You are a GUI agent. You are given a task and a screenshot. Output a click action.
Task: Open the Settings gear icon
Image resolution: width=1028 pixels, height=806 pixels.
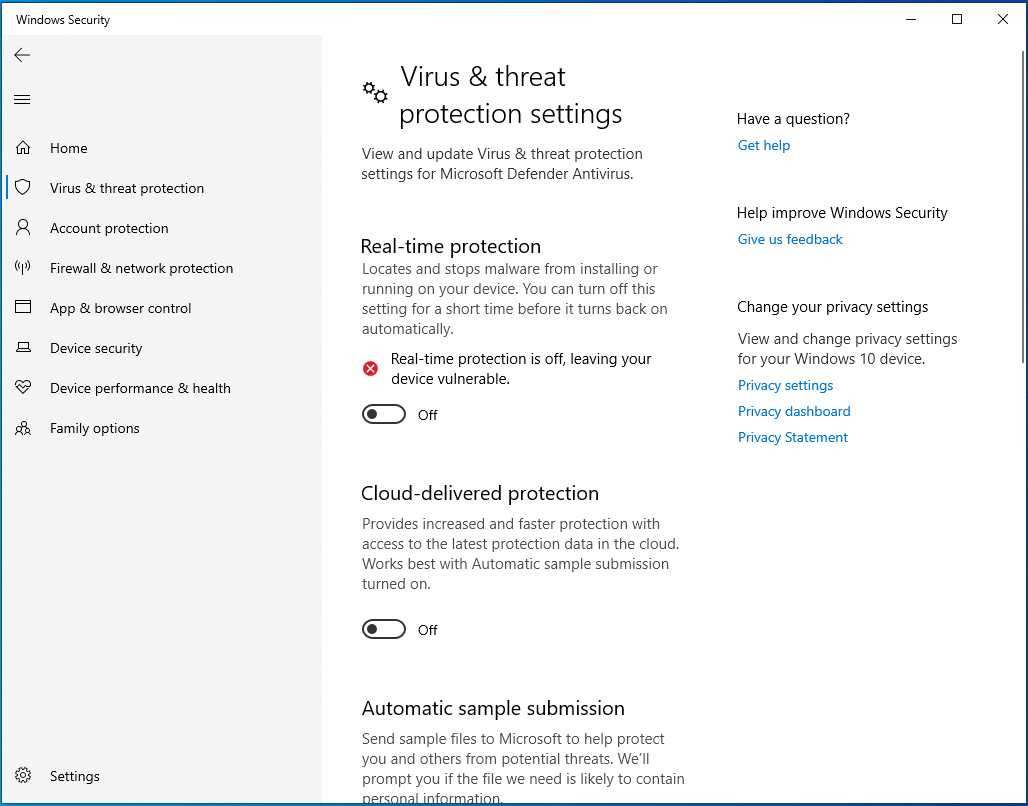23,776
